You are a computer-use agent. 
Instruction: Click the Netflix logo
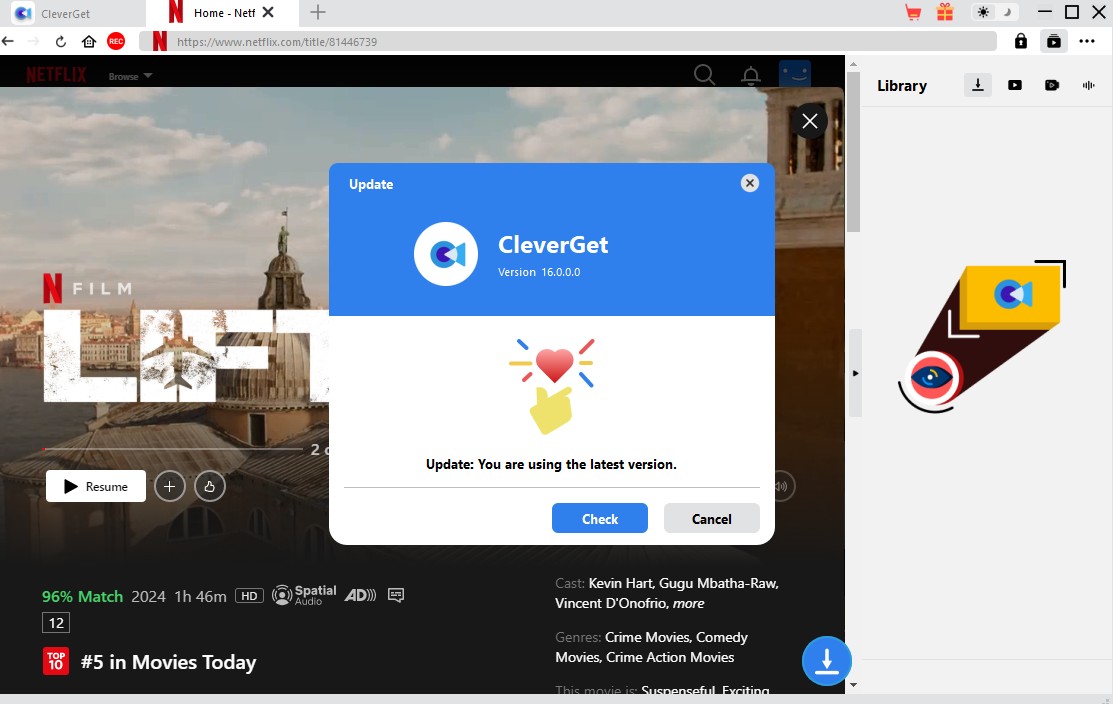click(56, 75)
